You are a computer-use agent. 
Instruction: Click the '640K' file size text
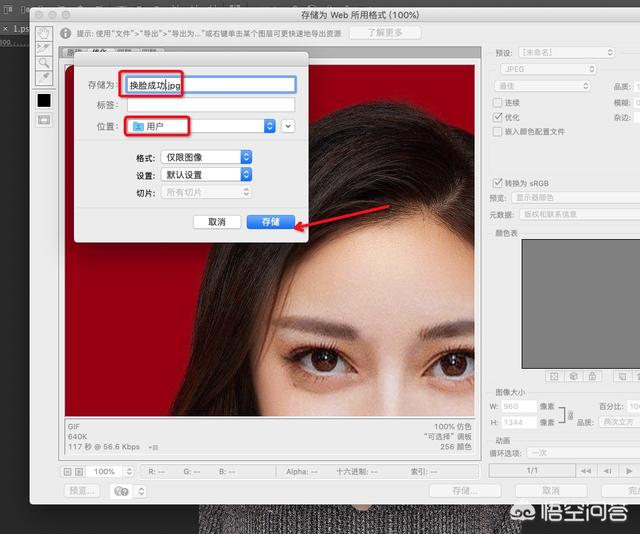[78, 436]
